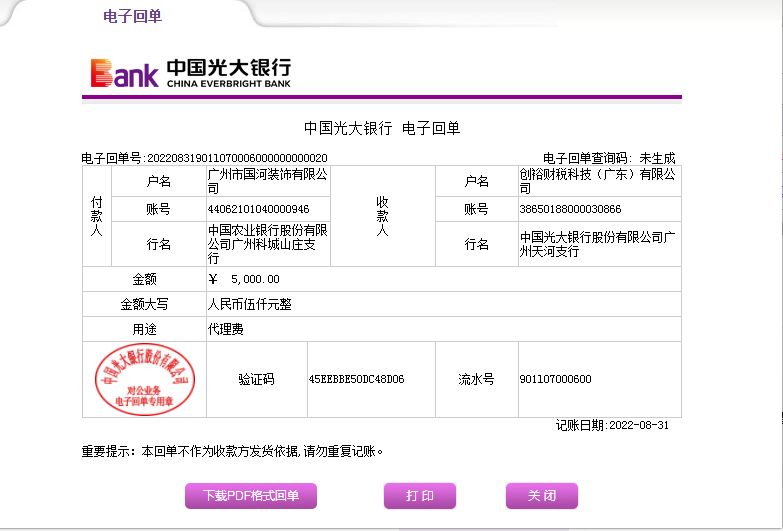Screen dimensions: 783x531
Task: Click the red 电子回单专用章 stamp
Action: point(145,380)
